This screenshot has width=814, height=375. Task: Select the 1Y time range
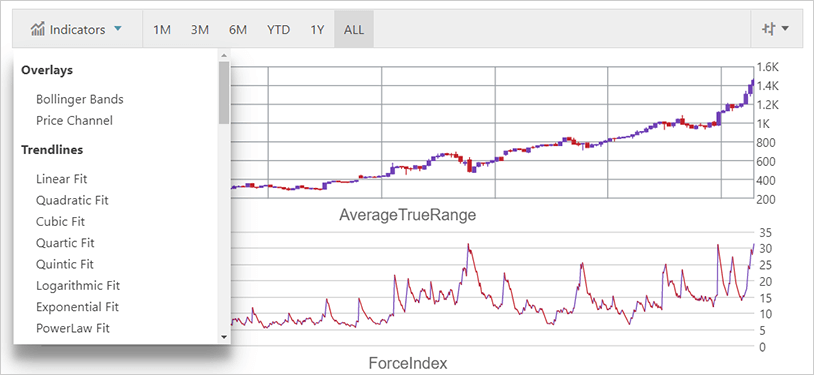[317, 30]
